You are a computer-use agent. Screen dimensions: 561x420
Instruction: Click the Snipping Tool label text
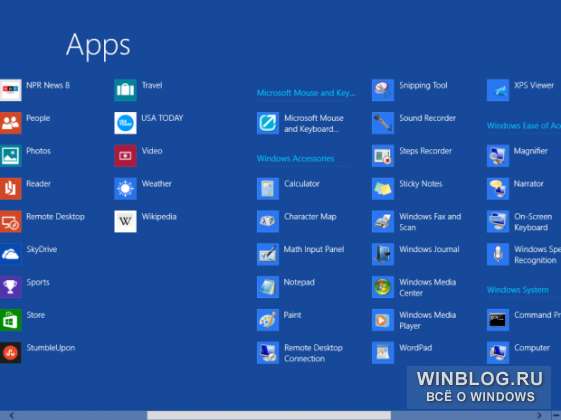point(423,86)
